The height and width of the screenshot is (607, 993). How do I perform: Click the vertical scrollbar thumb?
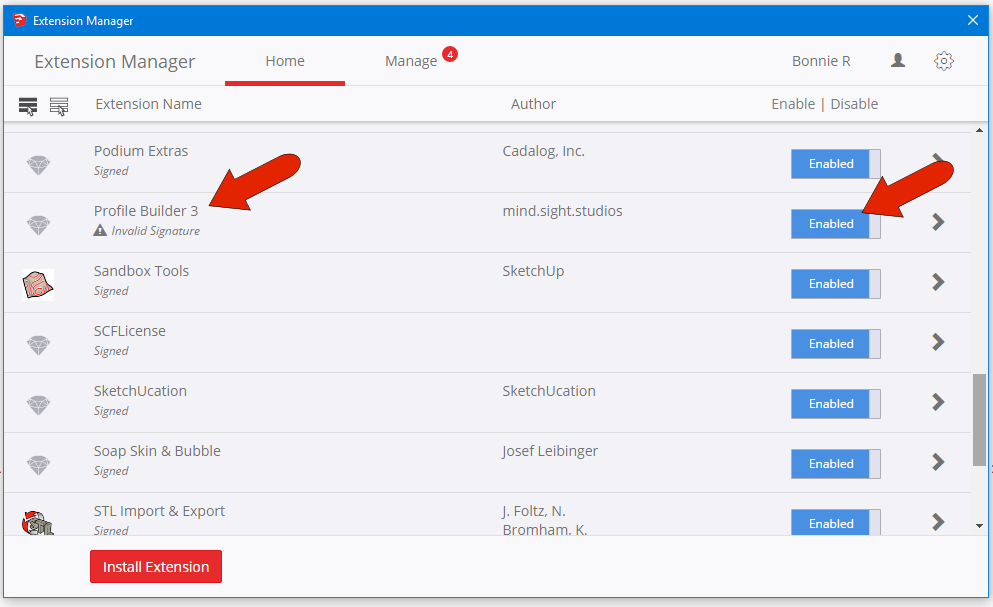coord(979,419)
